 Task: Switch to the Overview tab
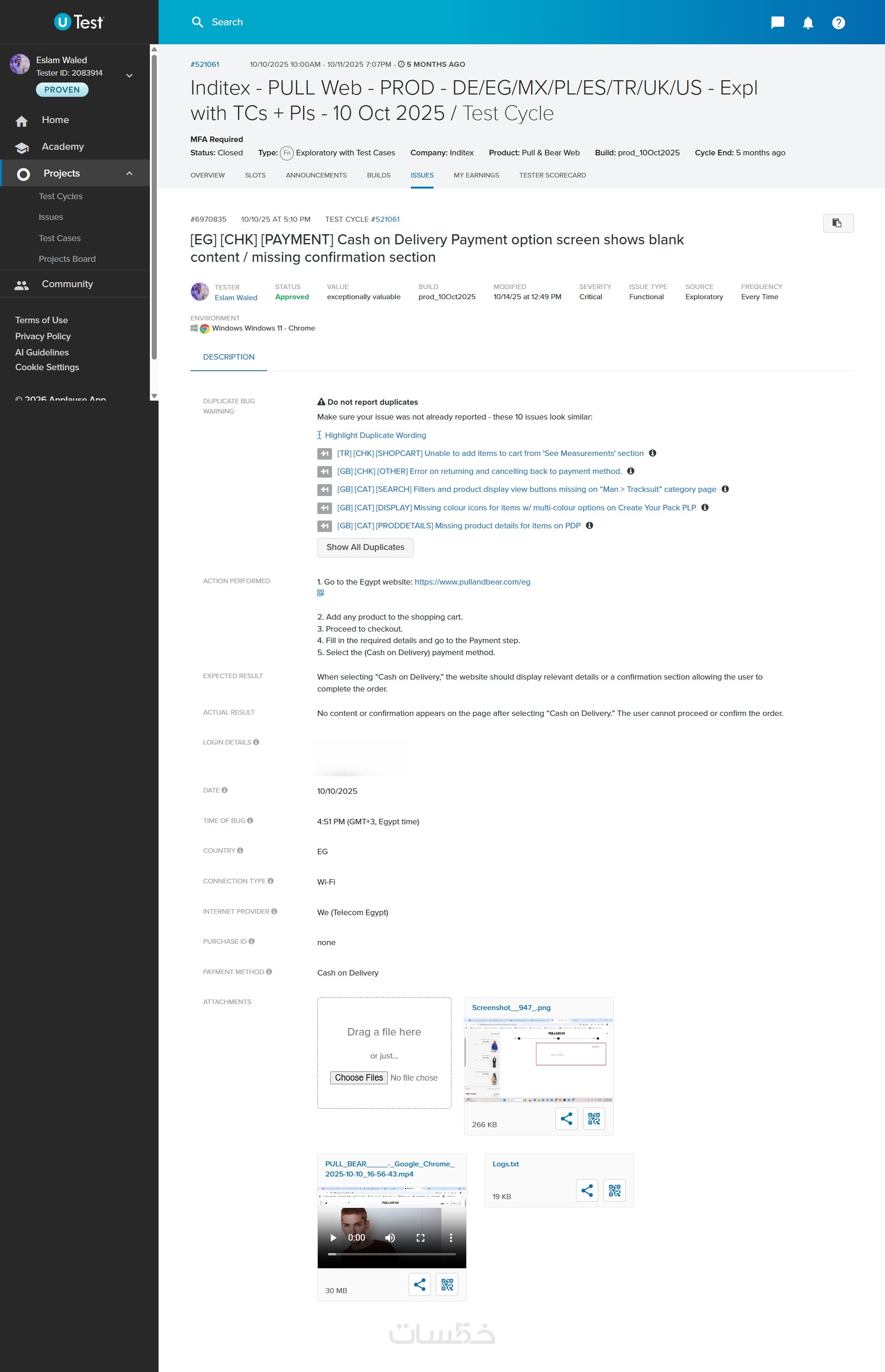(x=208, y=175)
